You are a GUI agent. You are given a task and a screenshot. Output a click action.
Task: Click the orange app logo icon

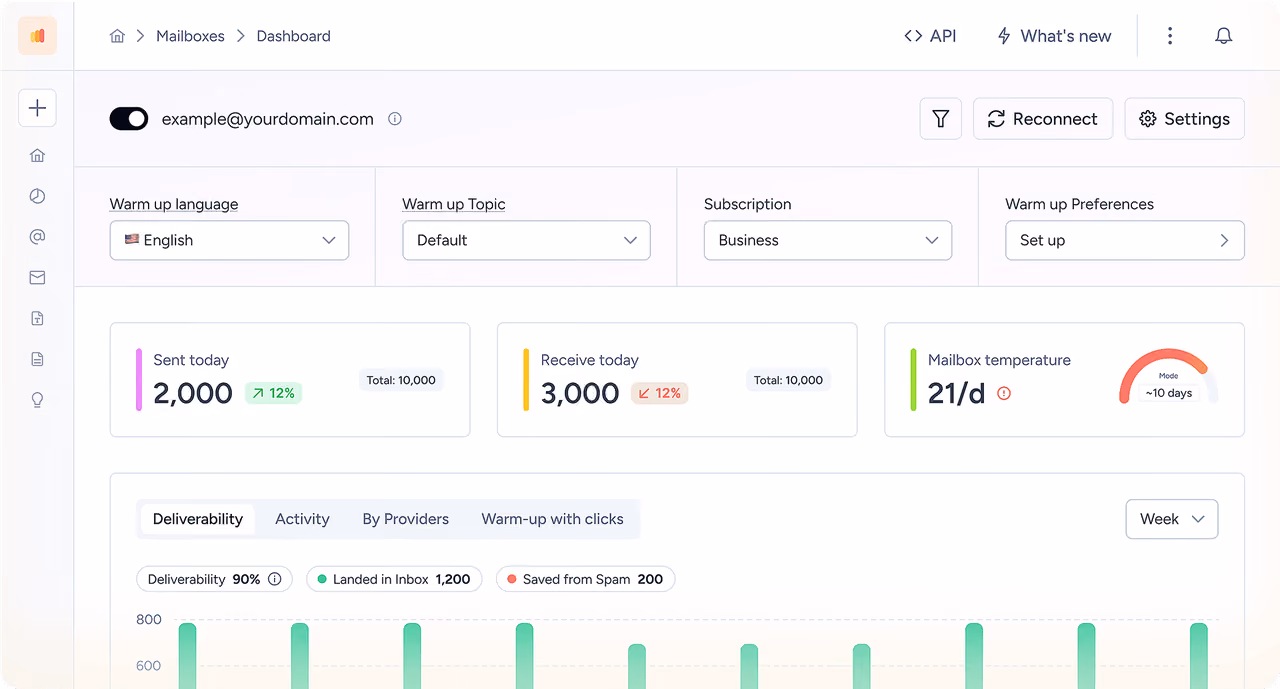(x=37, y=36)
